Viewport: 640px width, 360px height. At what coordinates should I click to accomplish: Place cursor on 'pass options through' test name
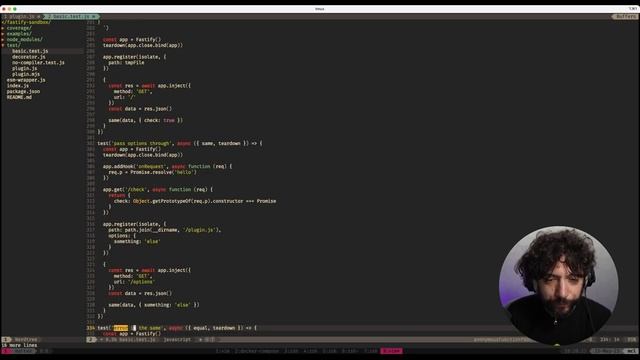click(141, 143)
